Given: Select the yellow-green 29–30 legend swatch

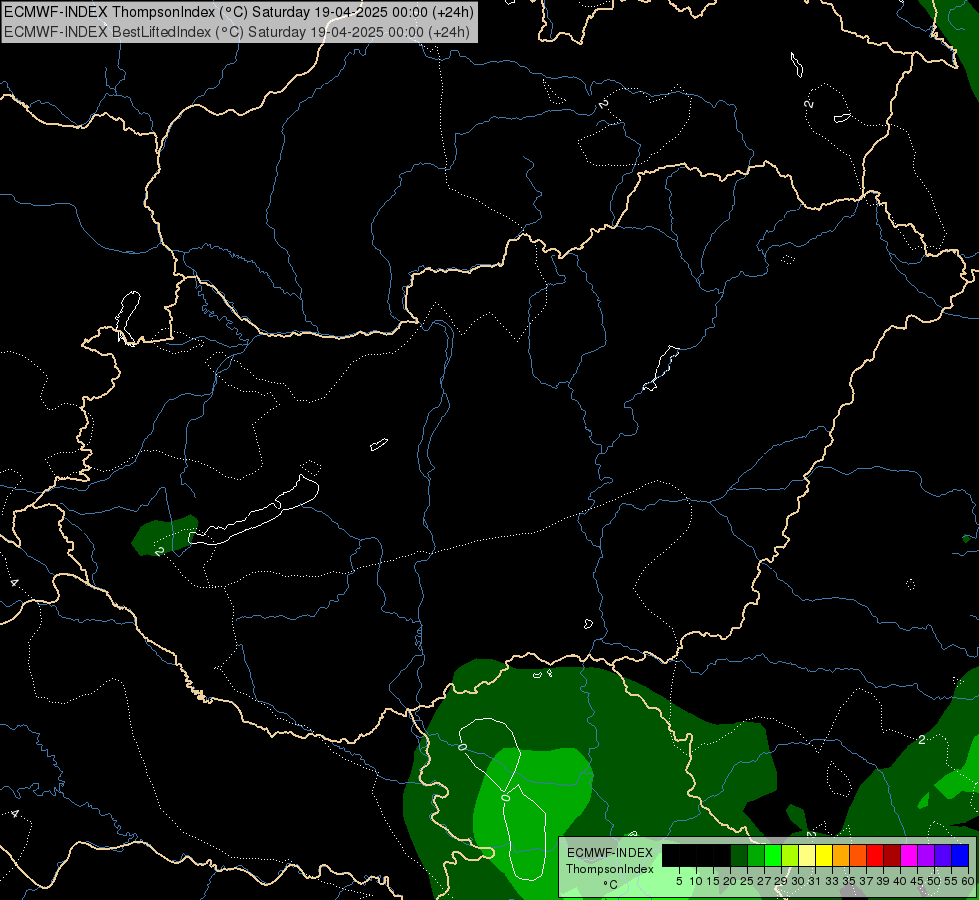Looking at the screenshot, I should tap(790, 855).
